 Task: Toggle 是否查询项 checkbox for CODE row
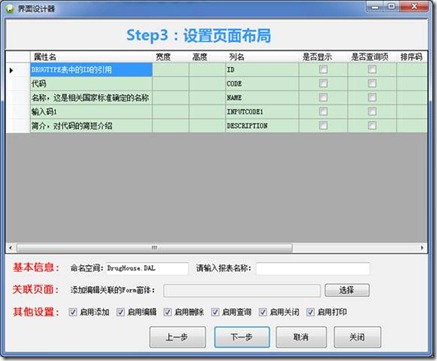click(372, 83)
